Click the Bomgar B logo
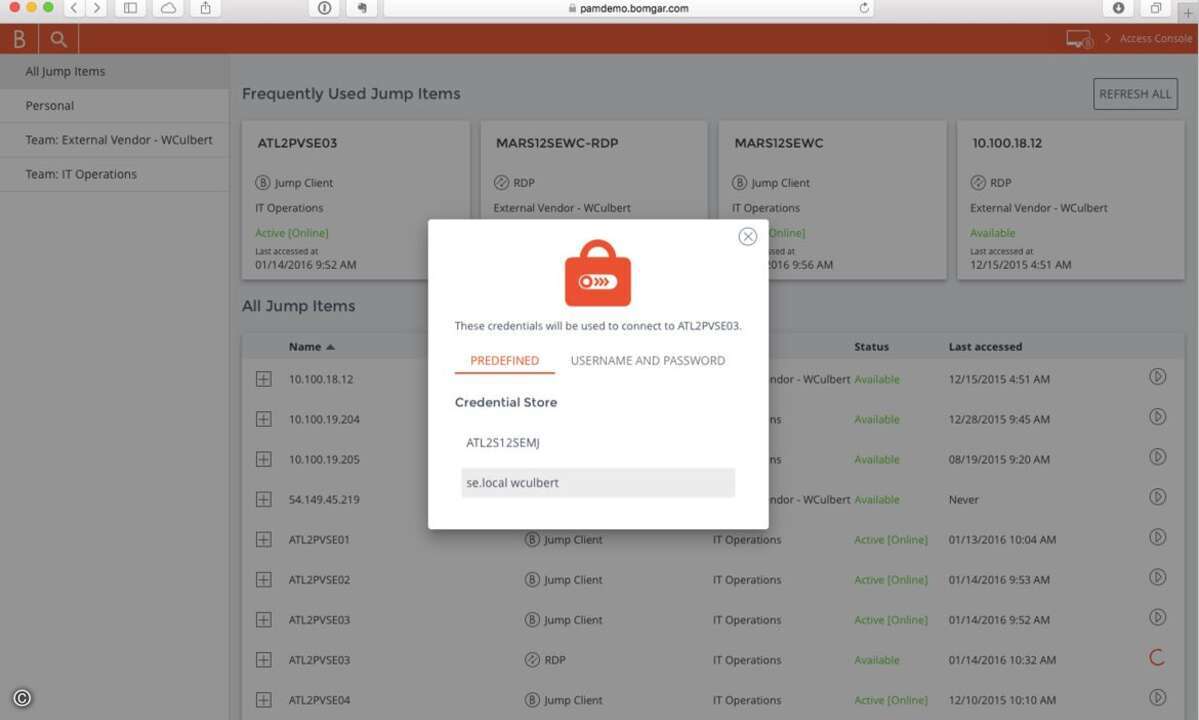This screenshot has height=720, width=1199. tap(19, 38)
